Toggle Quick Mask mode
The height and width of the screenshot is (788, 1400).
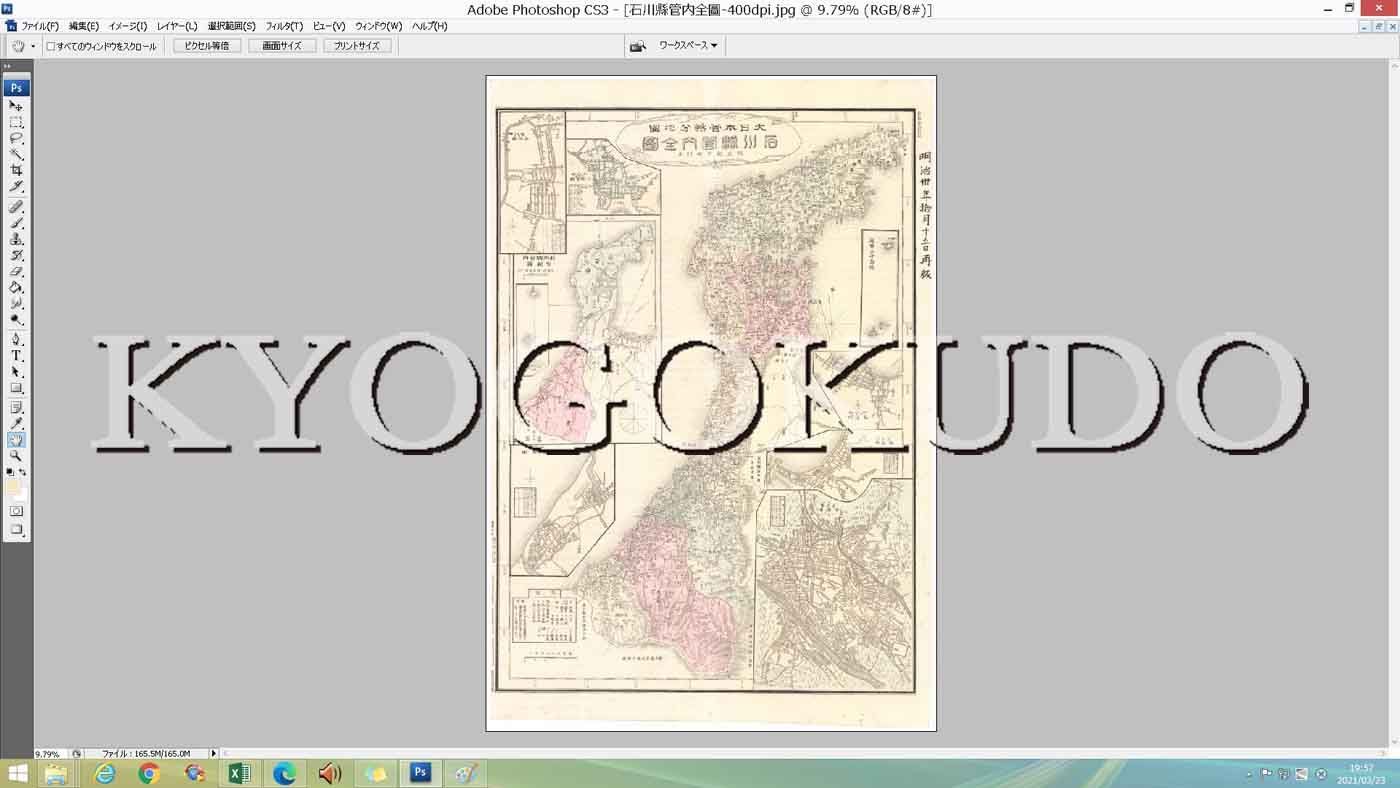[16, 511]
